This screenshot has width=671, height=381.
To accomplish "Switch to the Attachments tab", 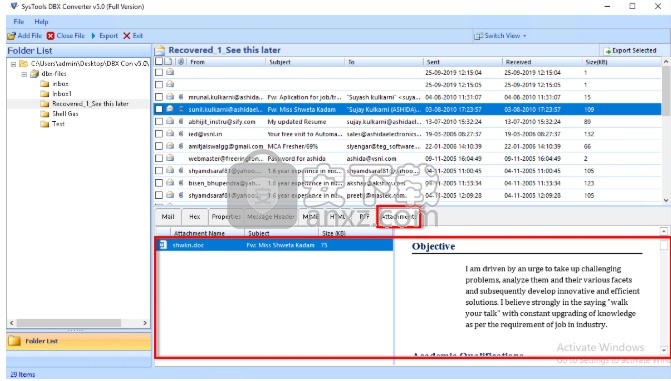I will tap(399, 217).
